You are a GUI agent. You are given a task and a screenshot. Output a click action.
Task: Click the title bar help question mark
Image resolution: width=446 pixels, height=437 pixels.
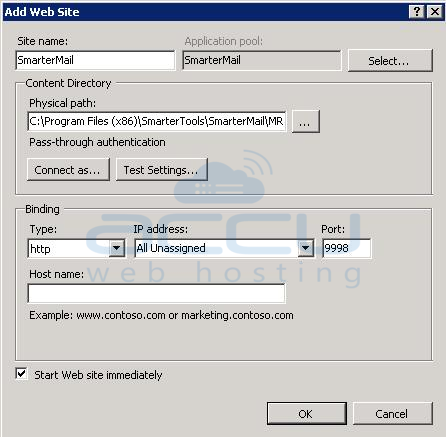417,12
